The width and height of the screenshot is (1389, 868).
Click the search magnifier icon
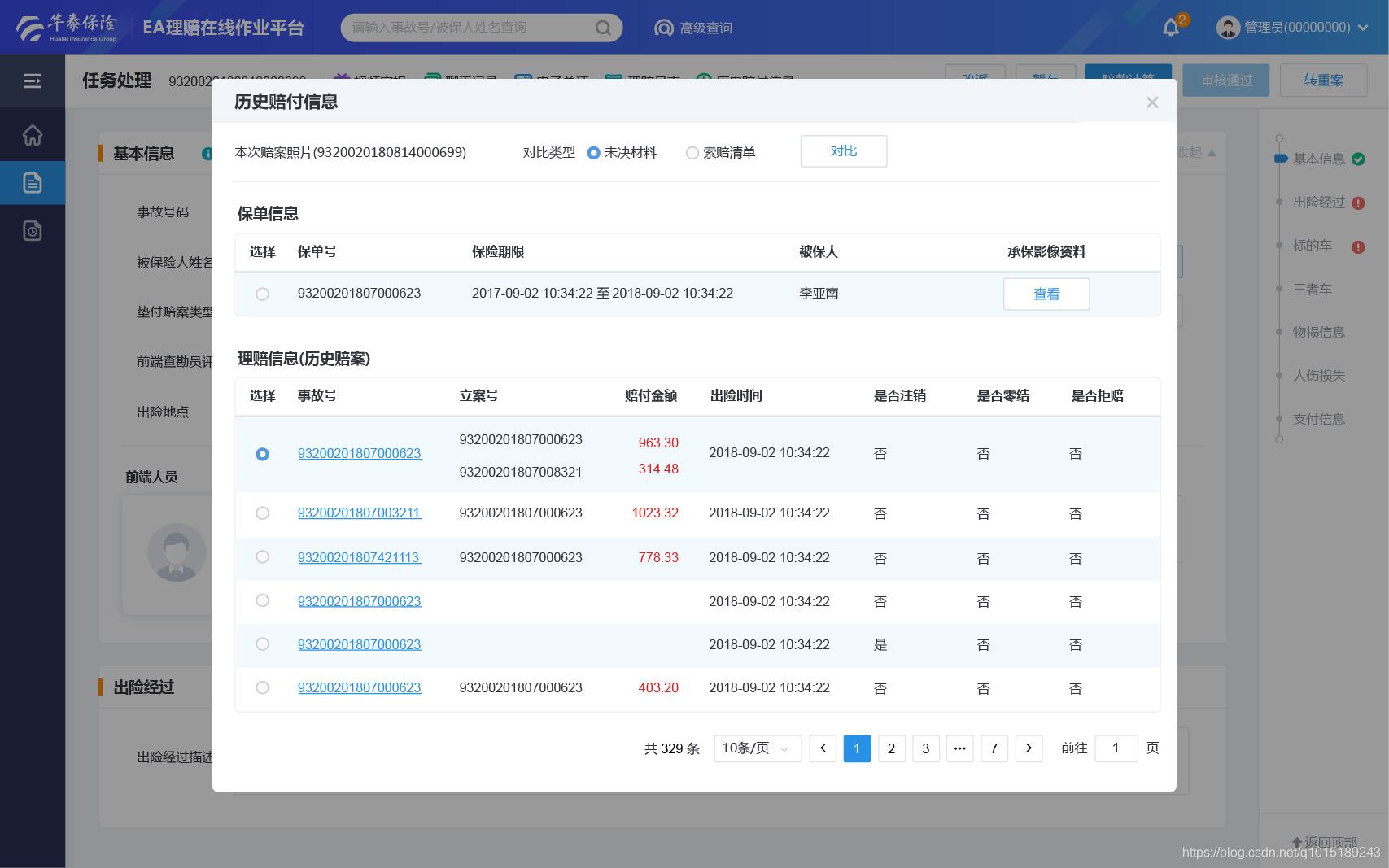pos(603,28)
